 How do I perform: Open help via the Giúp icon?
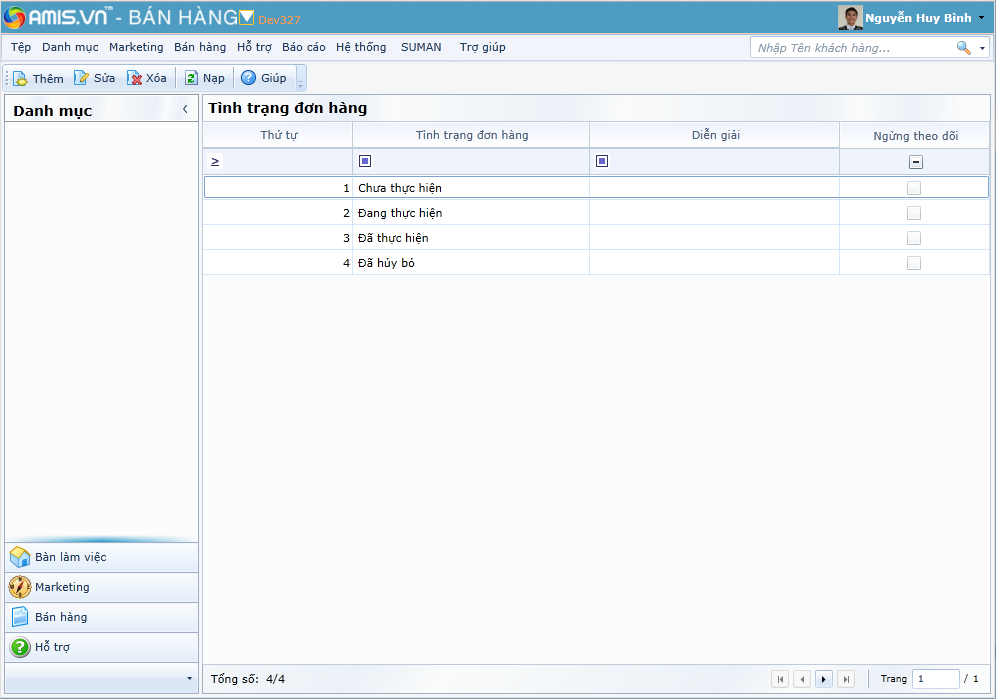pyautogui.click(x=249, y=78)
